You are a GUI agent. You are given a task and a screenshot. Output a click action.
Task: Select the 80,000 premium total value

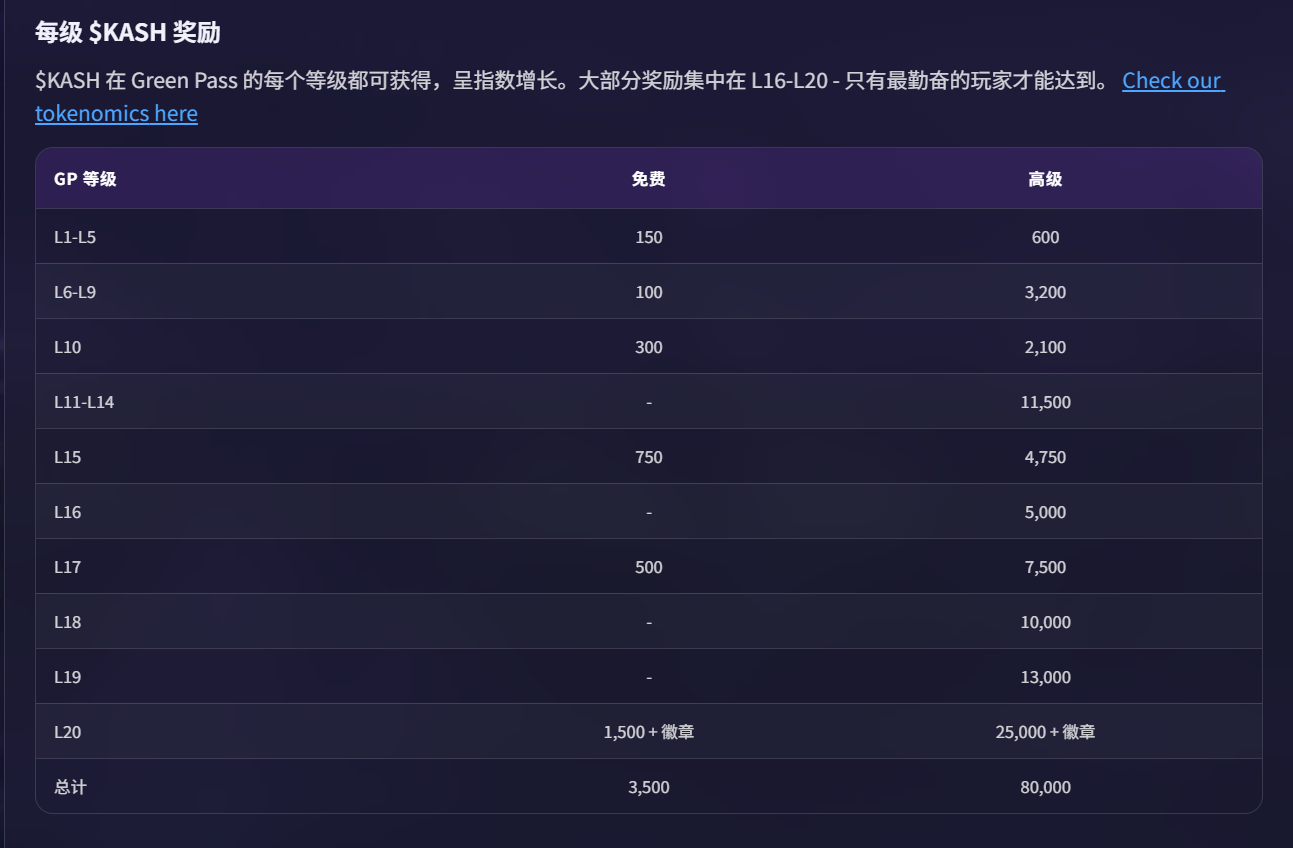pos(1045,787)
